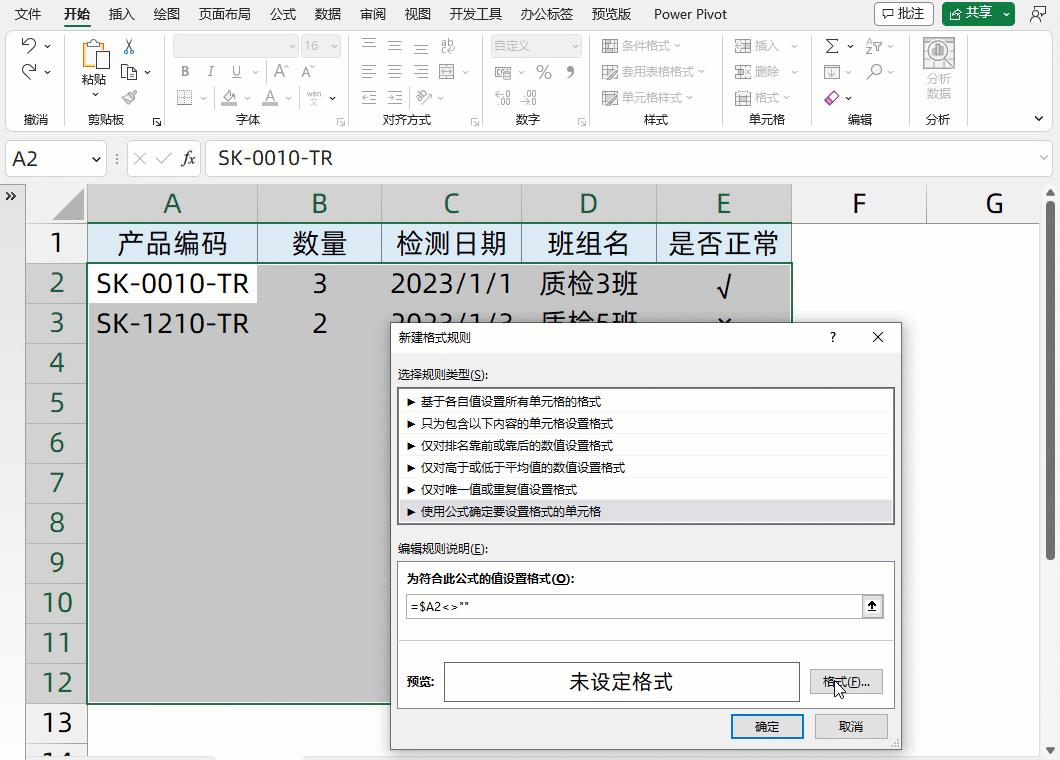Click the Format Painter icon
This screenshot has height=760, width=1060.
[130, 96]
